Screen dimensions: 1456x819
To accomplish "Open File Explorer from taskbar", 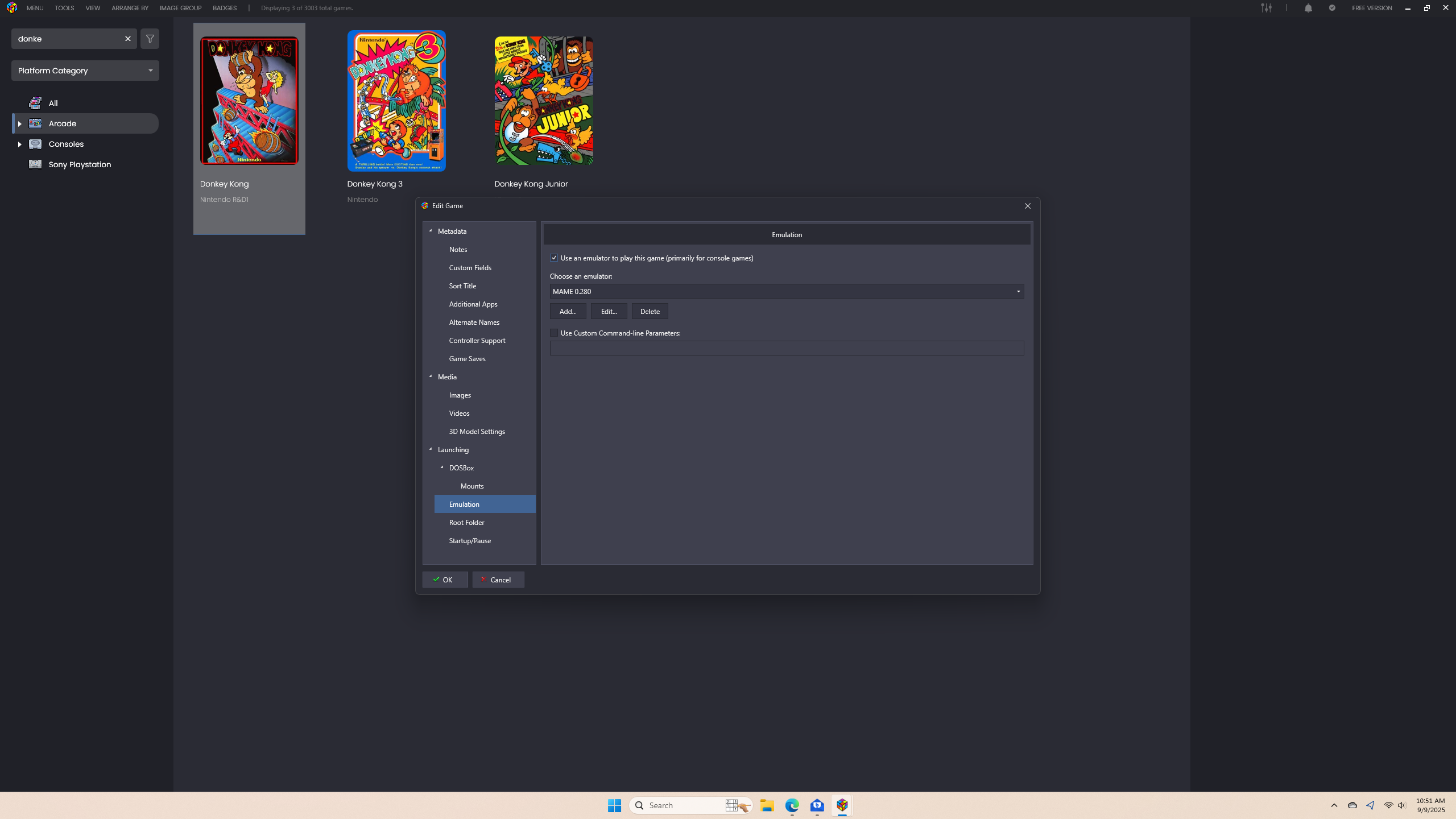I will [x=767, y=805].
